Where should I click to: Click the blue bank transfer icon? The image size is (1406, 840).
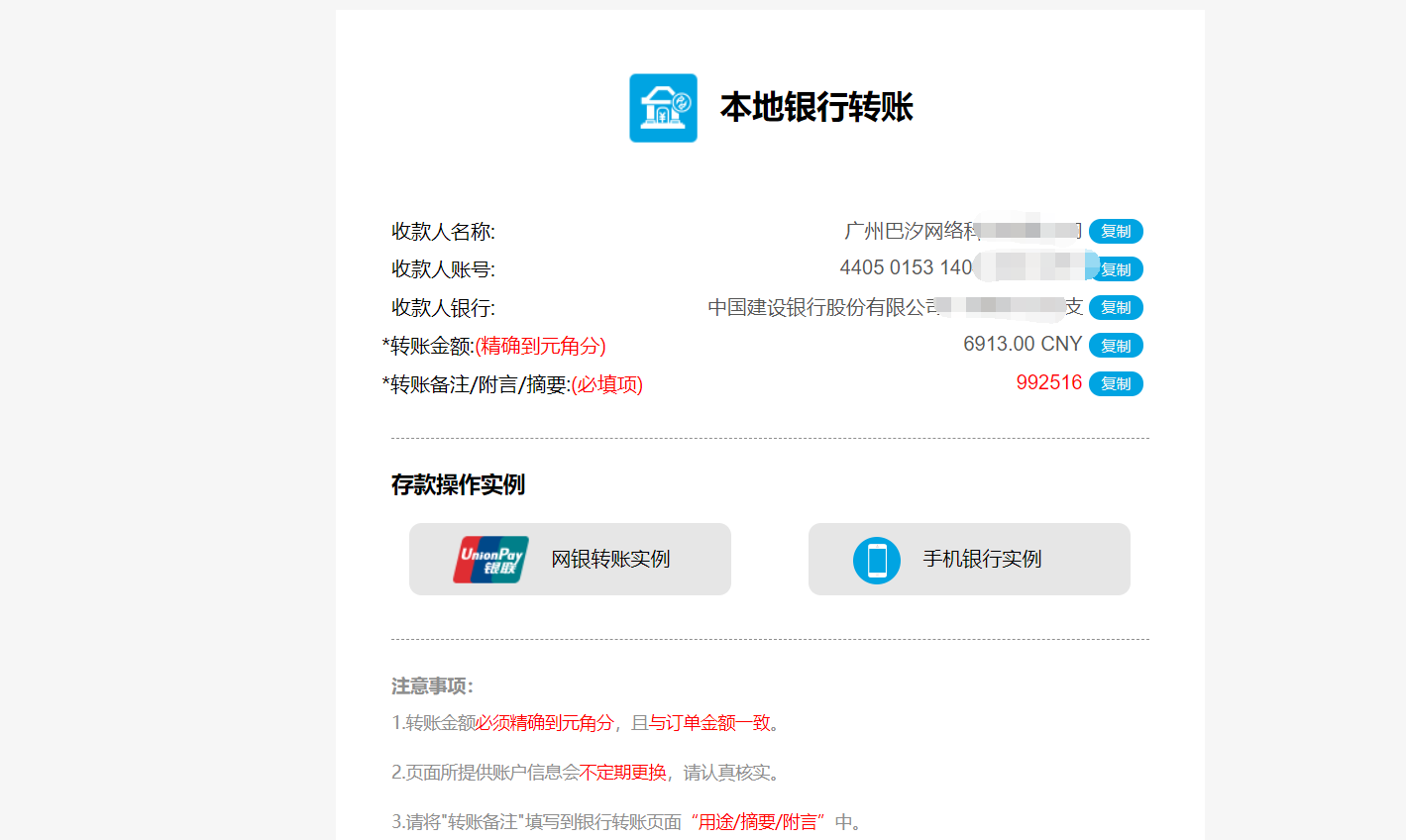(x=663, y=108)
